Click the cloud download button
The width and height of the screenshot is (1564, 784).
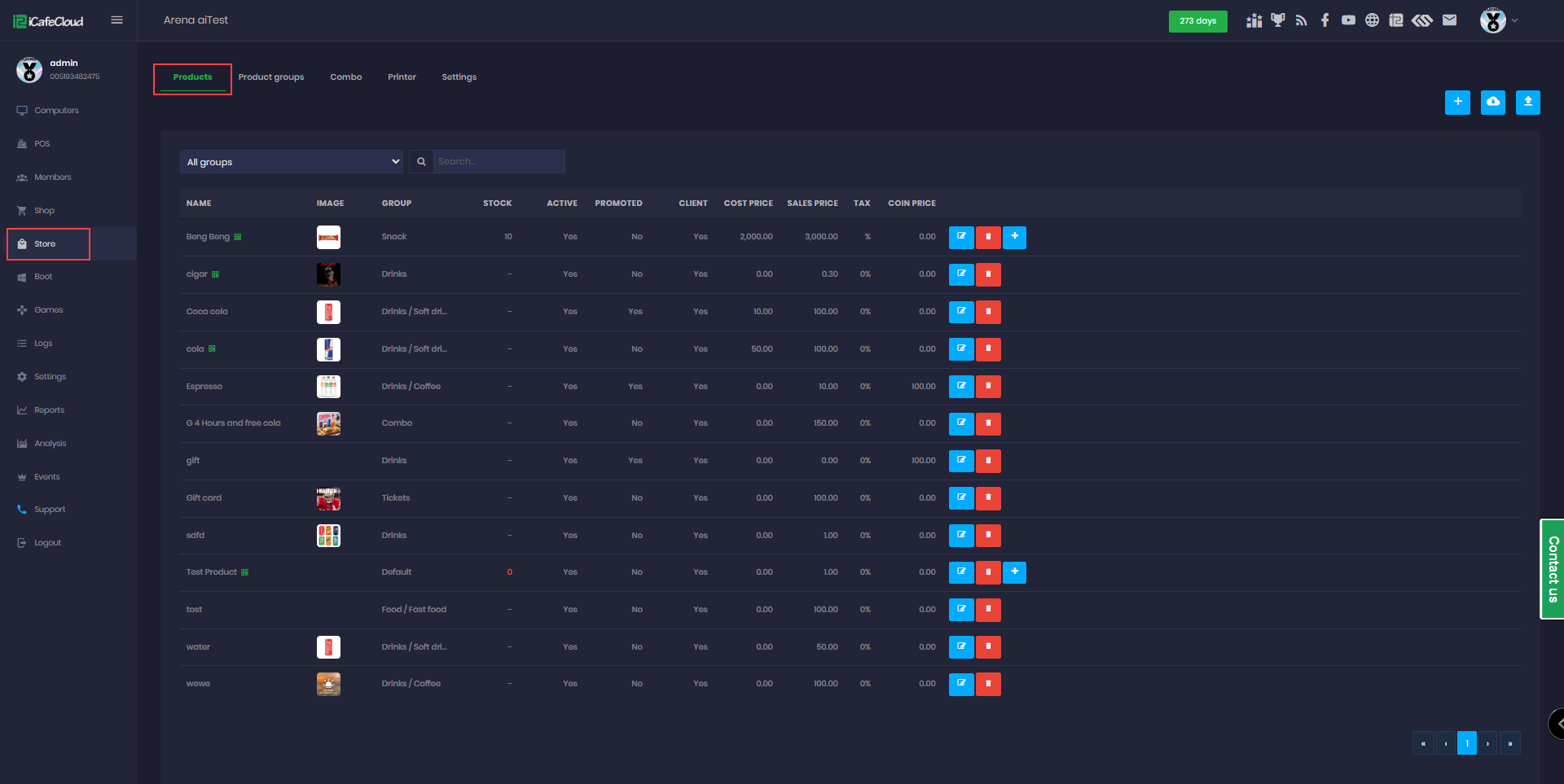coord(1492,102)
